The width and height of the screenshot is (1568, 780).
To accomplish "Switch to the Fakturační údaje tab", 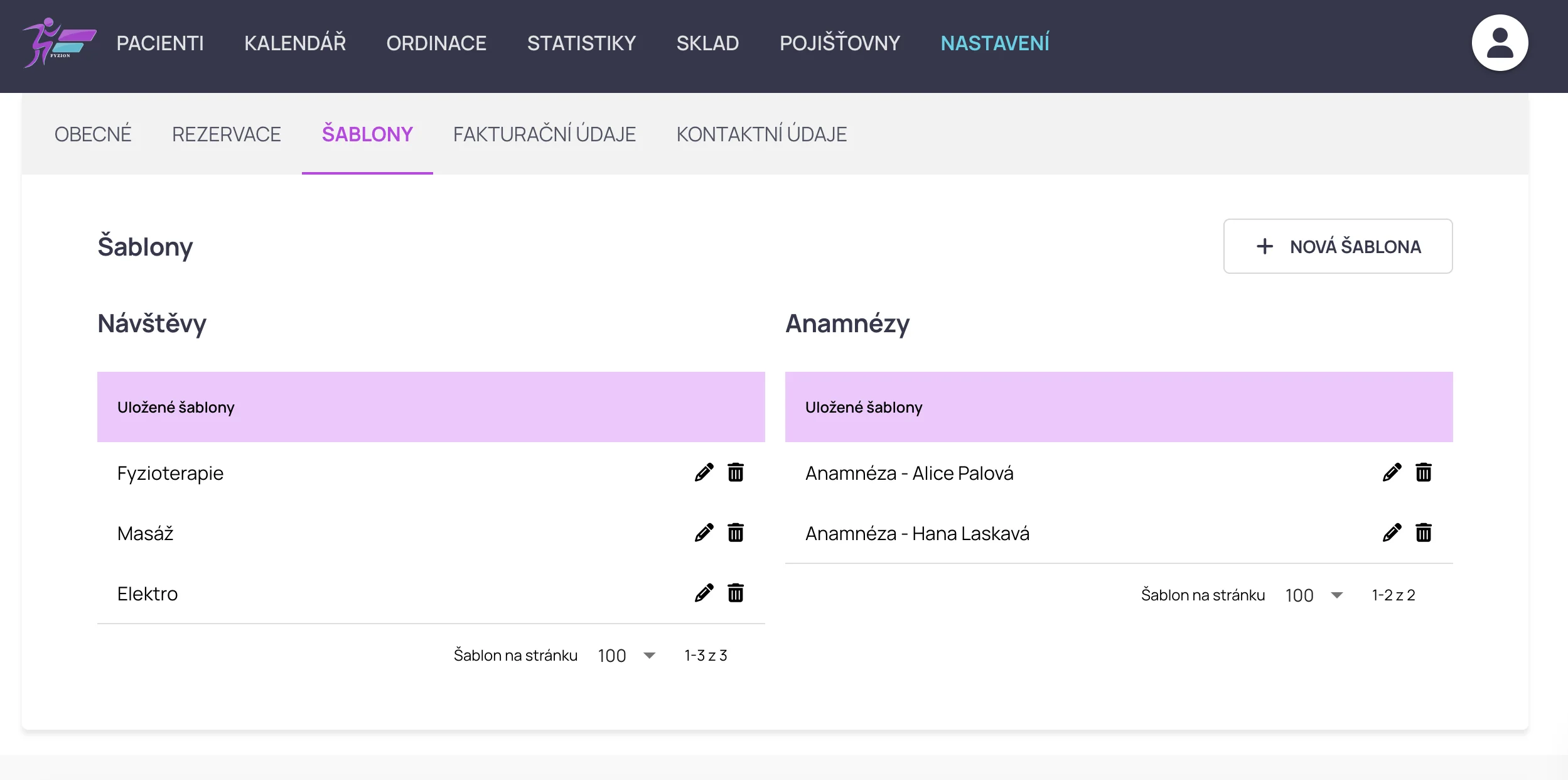I will [x=544, y=134].
